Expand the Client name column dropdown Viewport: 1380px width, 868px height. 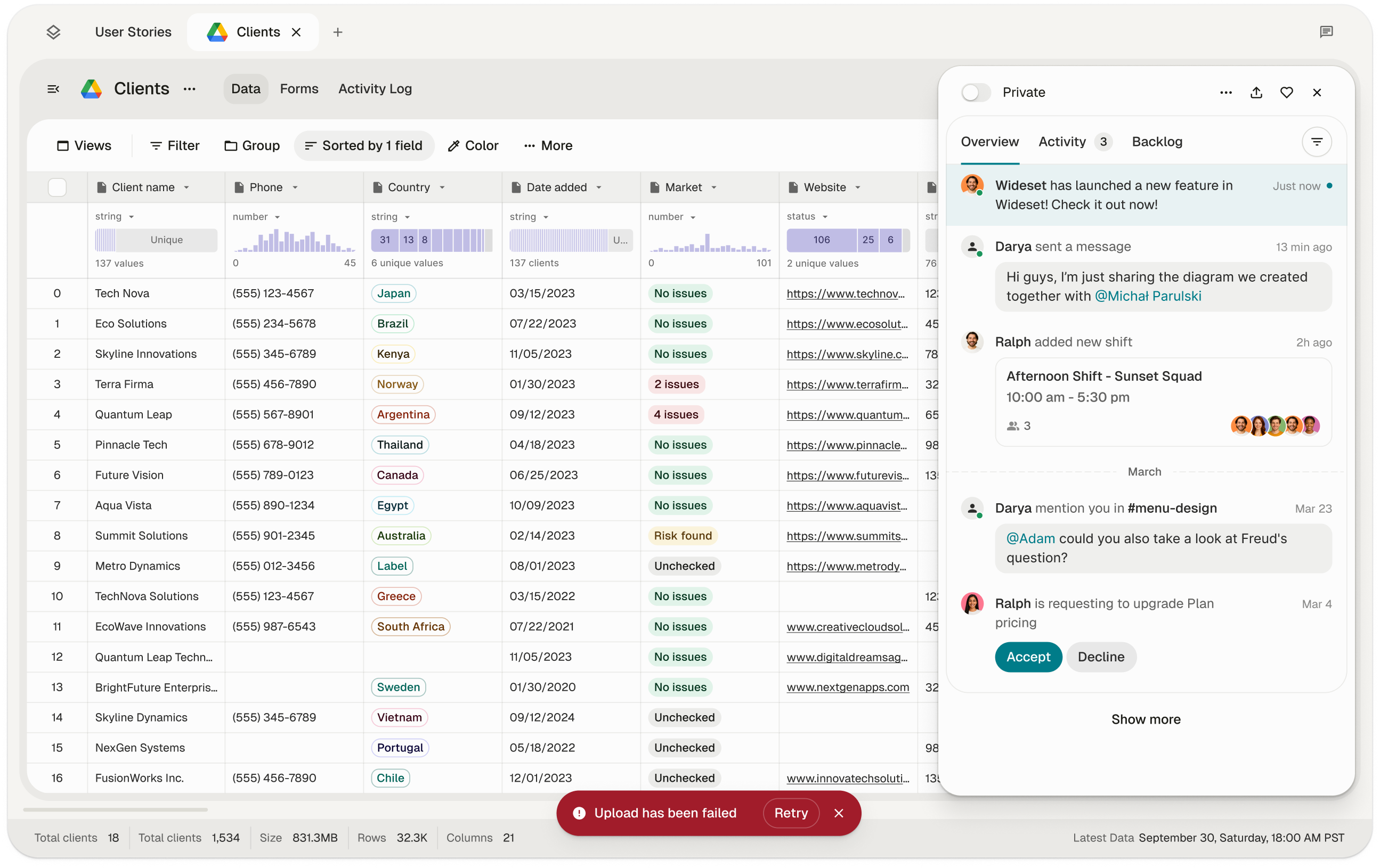[x=187, y=187]
